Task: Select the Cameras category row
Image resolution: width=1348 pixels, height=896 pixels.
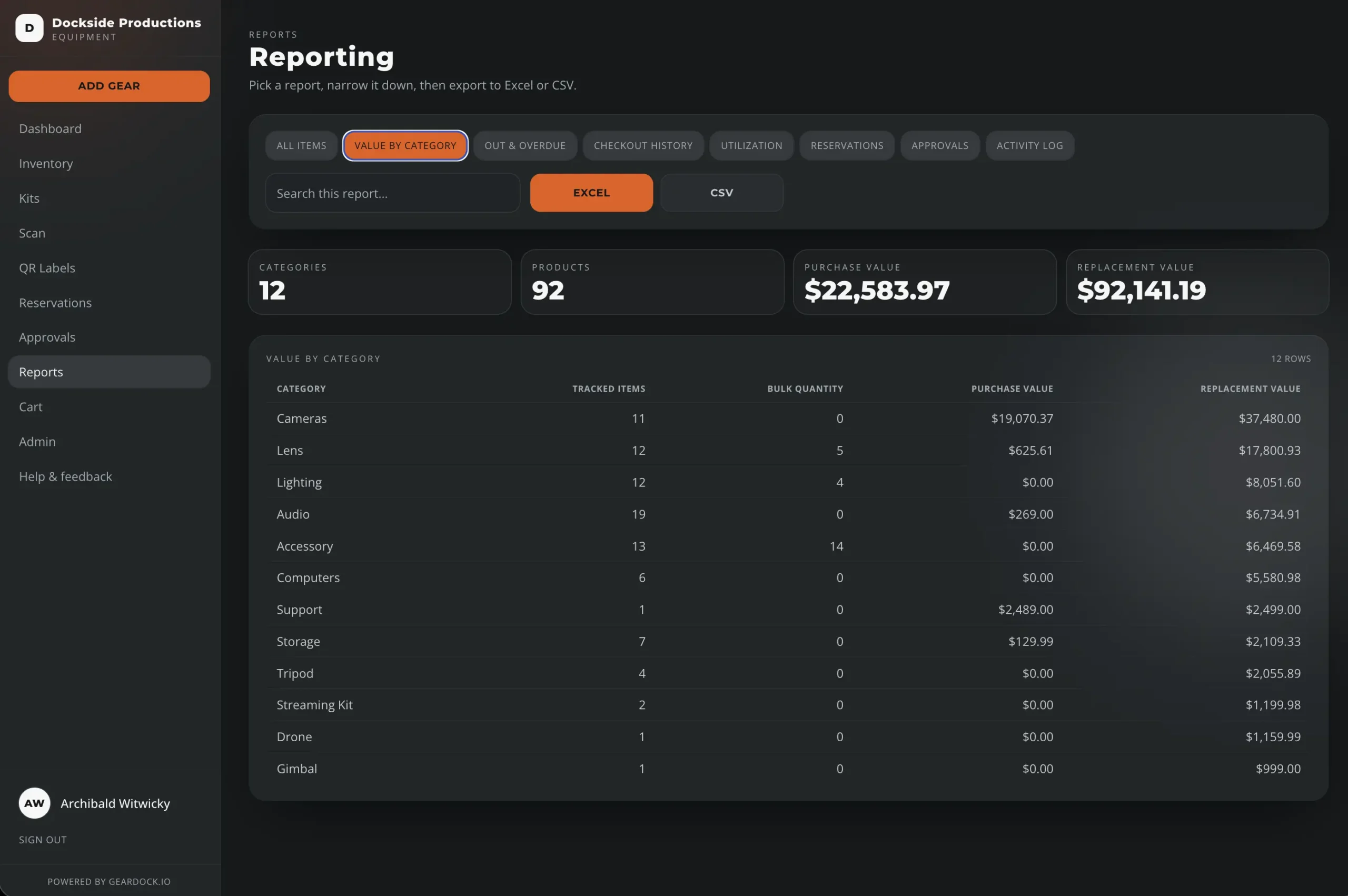Action: click(x=789, y=419)
